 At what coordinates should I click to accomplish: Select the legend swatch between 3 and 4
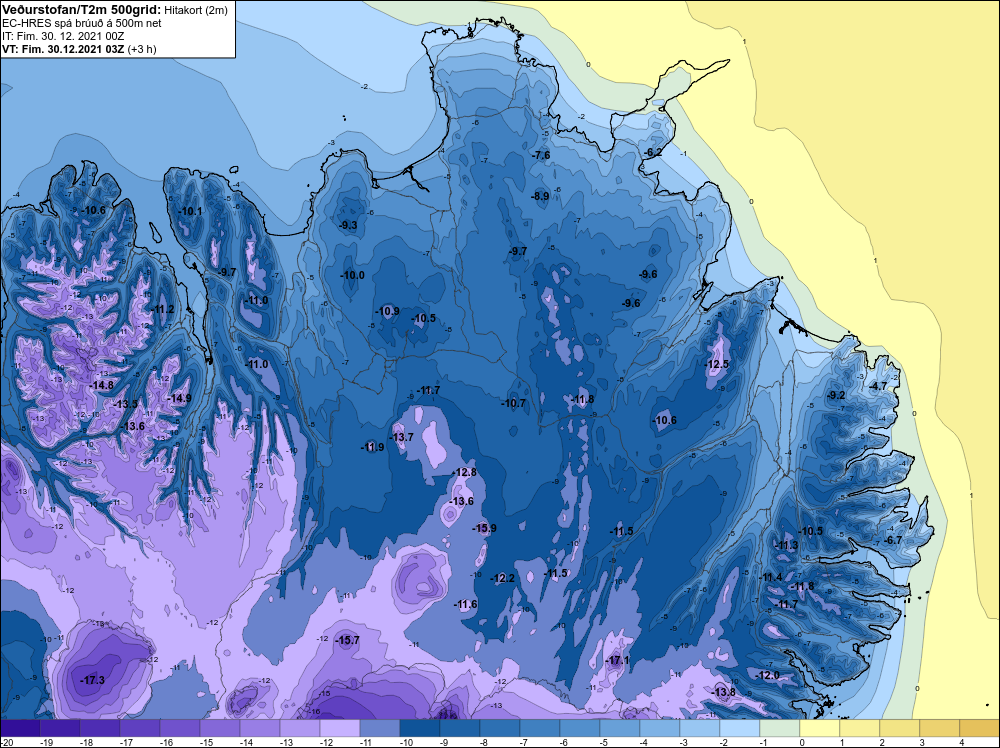click(x=939, y=728)
